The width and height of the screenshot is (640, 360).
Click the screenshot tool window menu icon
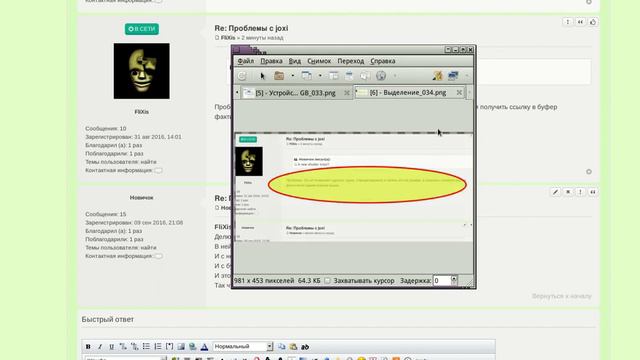pyautogui.click(x=237, y=50)
